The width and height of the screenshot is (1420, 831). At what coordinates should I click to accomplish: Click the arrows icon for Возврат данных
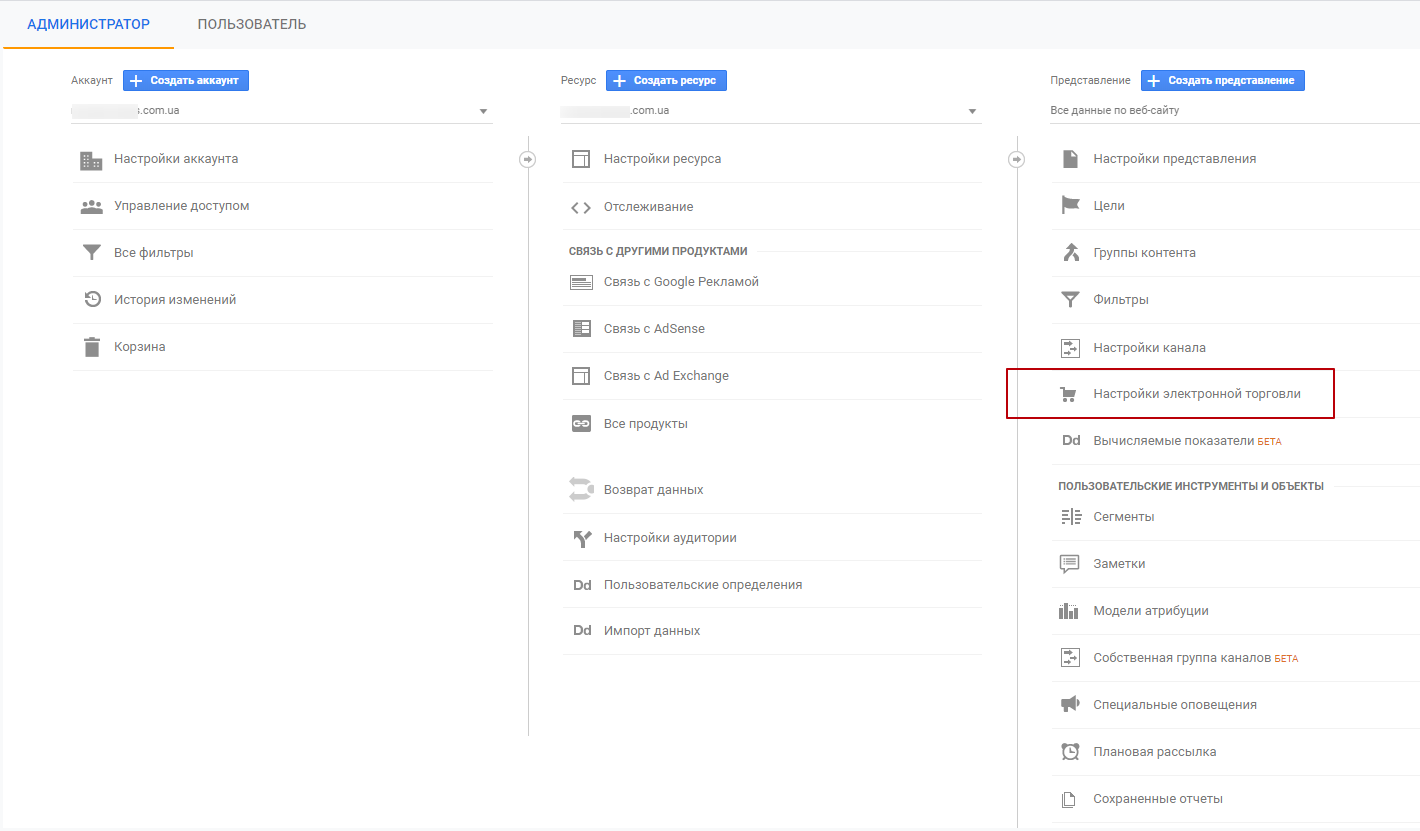(581, 489)
